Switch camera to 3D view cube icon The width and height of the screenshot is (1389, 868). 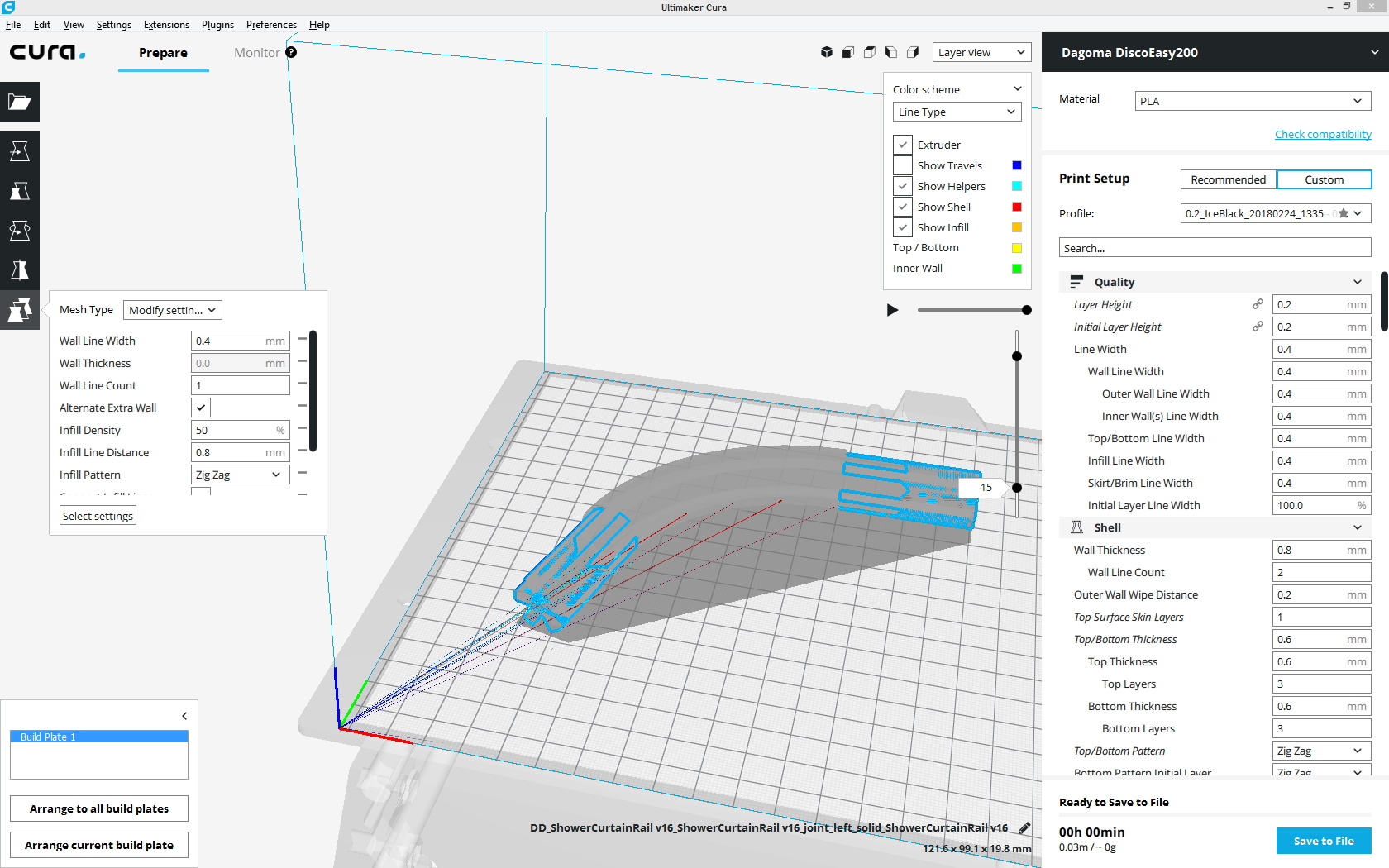coord(827,52)
